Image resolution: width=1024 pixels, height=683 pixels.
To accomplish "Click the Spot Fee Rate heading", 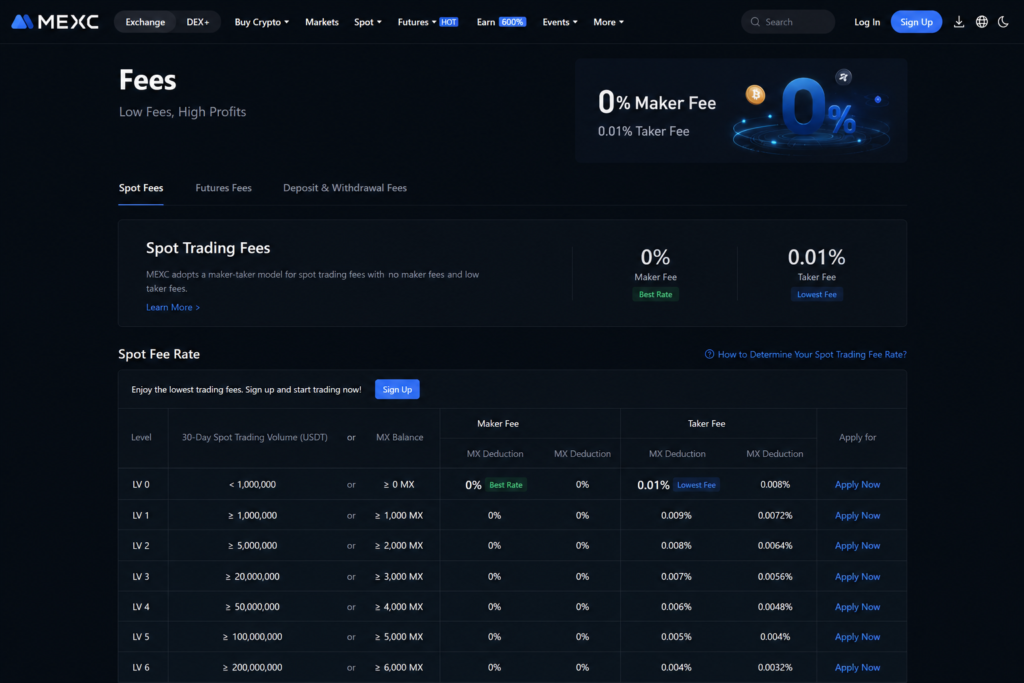I will pos(159,354).
